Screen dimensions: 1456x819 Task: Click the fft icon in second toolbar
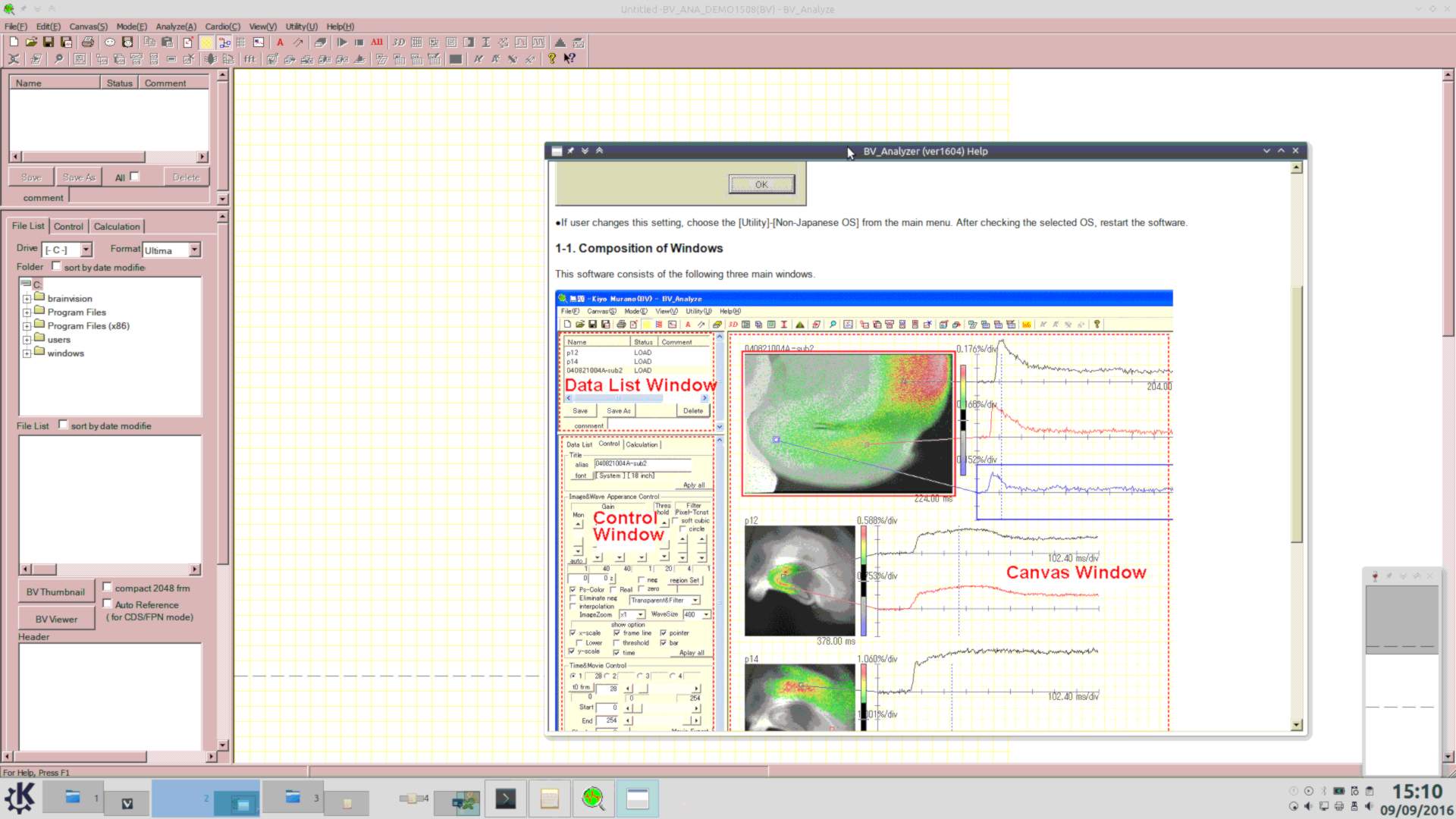tap(249, 59)
